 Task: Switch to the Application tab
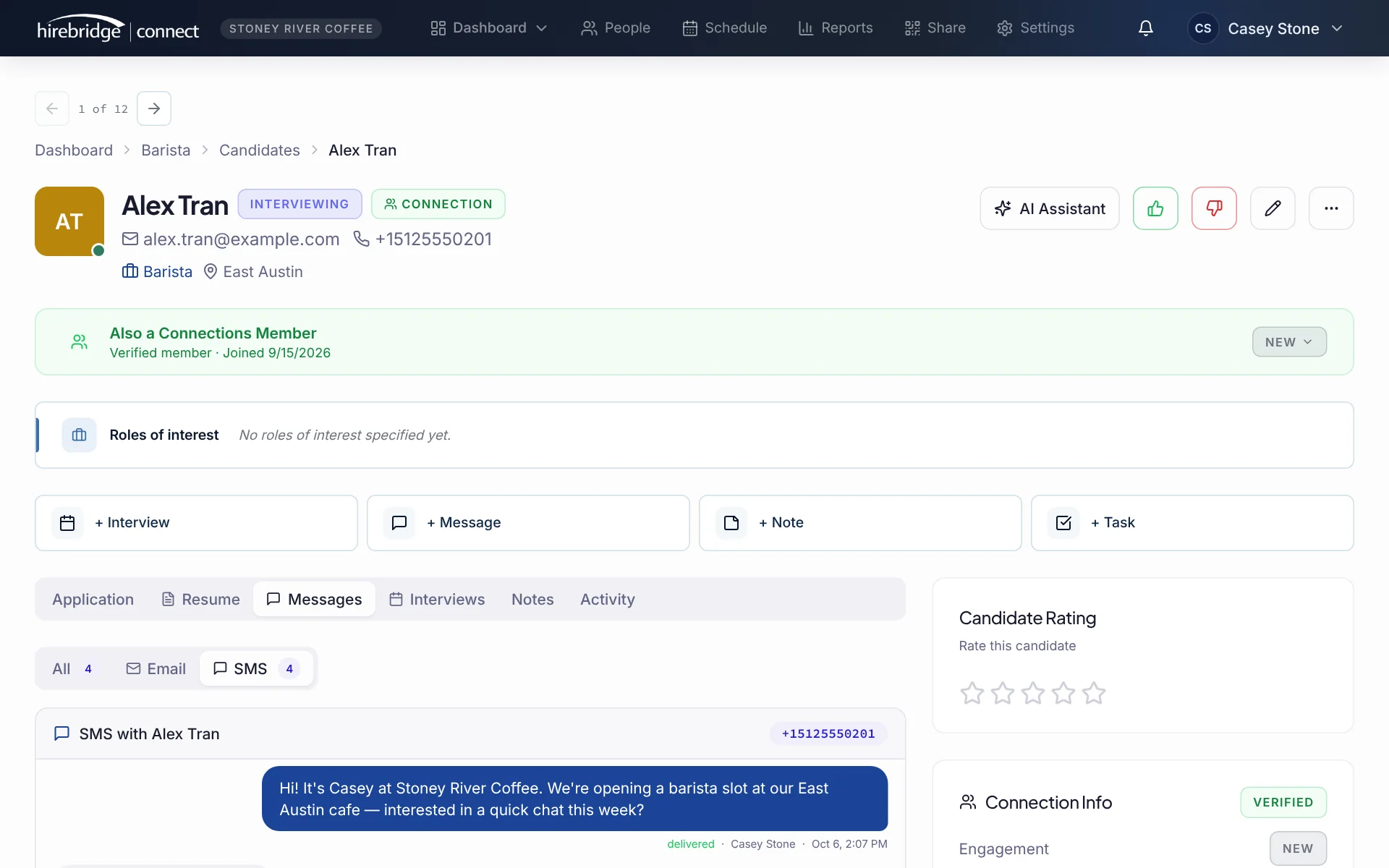[x=93, y=599]
